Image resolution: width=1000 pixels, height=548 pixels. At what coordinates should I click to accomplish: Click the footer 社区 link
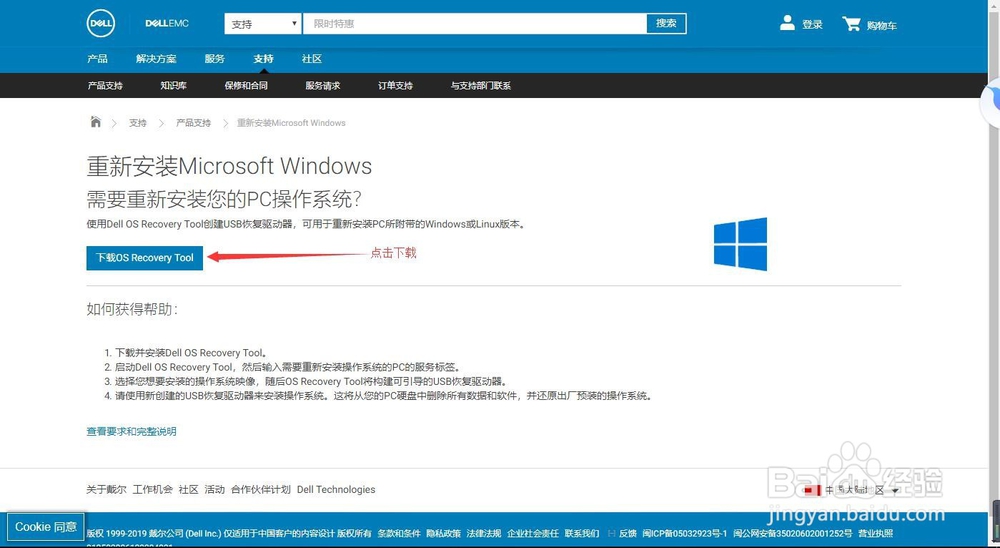coord(189,489)
